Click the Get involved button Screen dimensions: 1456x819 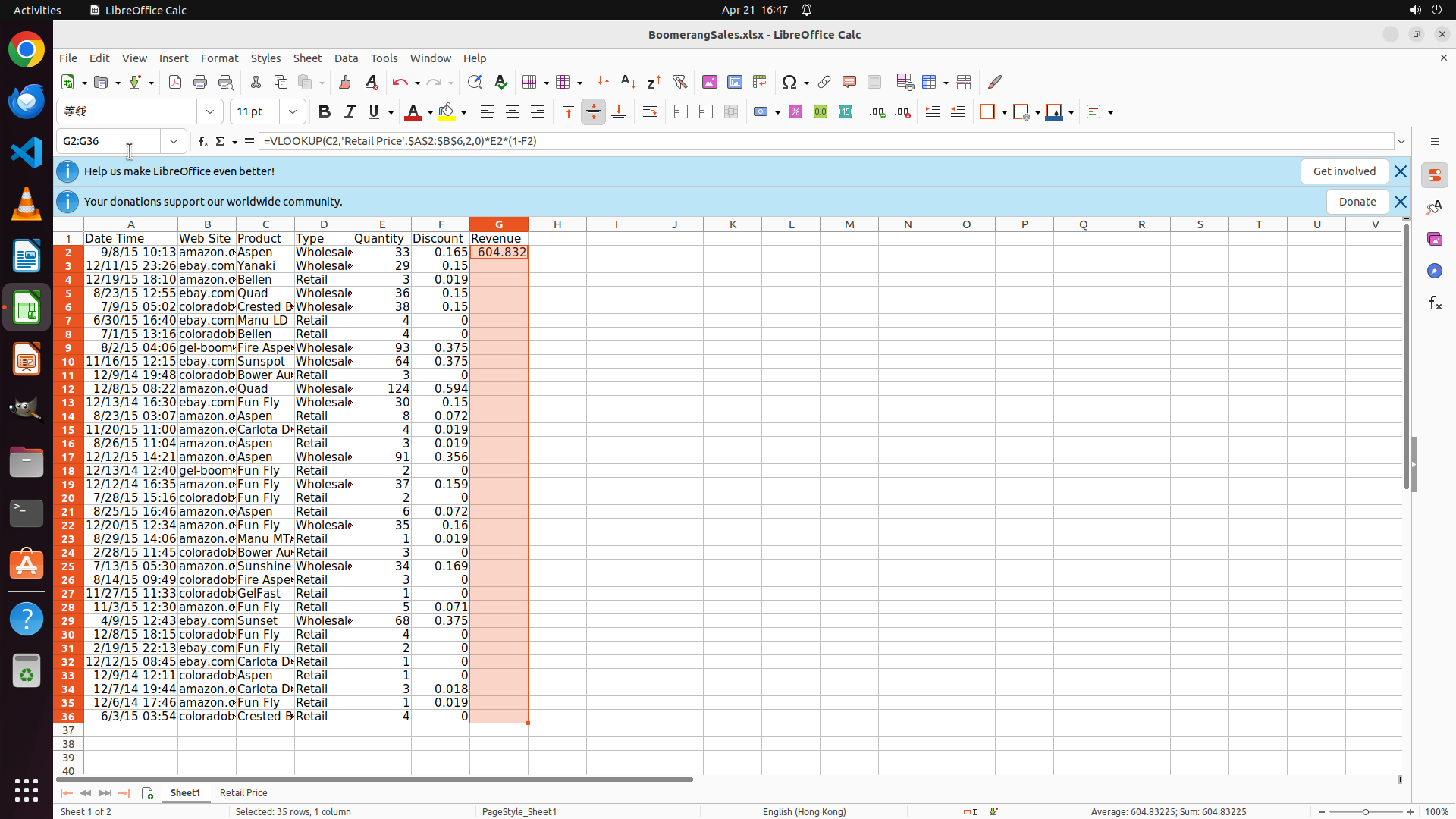(x=1344, y=171)
